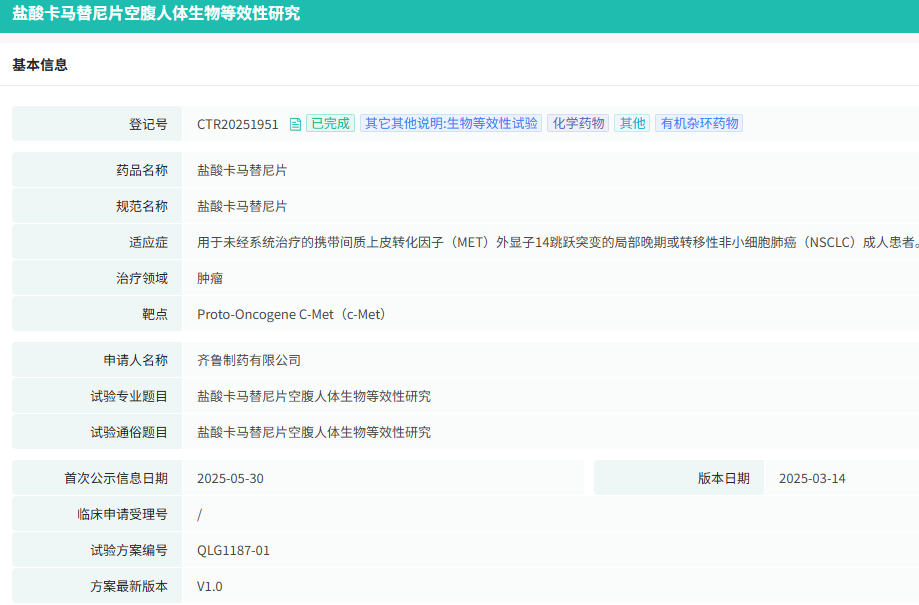The image size is (919, 605).
Task: Click first publication date 2025-05-30
Action: click(x=230, y=479)
